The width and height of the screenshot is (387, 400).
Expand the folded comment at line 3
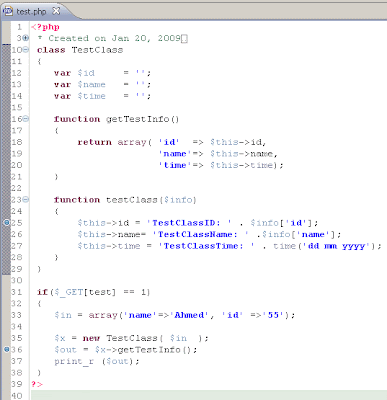(26, 38)
